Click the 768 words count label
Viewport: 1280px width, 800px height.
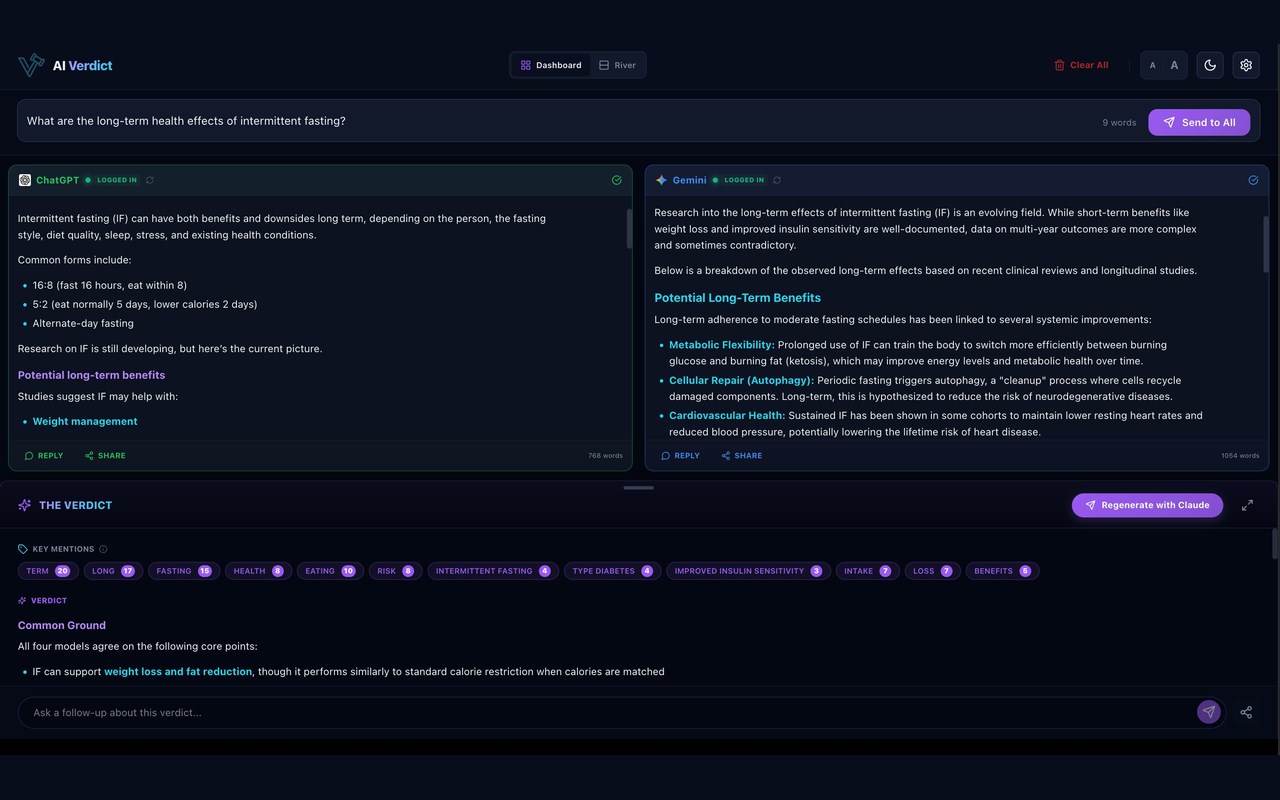click(x=605, y=456)
